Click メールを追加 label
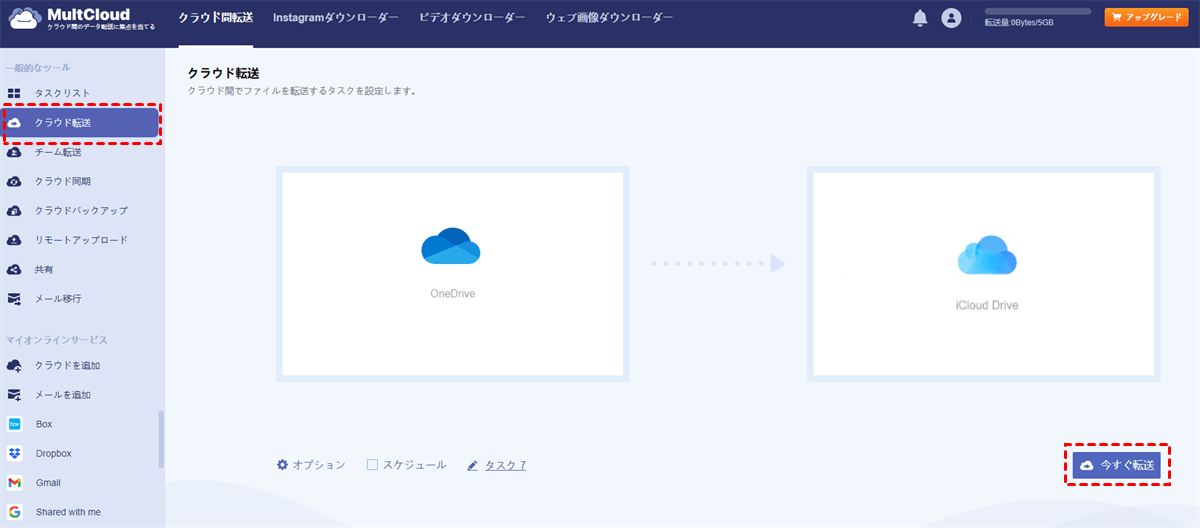 coord(63,395)
